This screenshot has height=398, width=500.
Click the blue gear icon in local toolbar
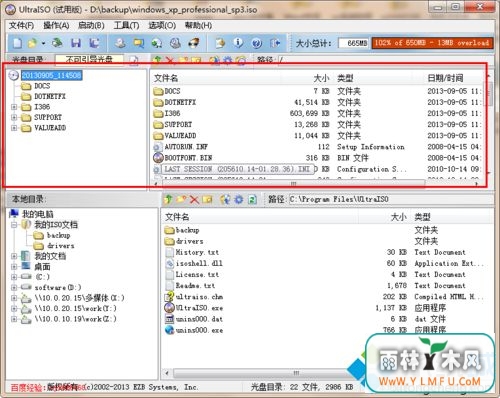[x=239, y=199]
